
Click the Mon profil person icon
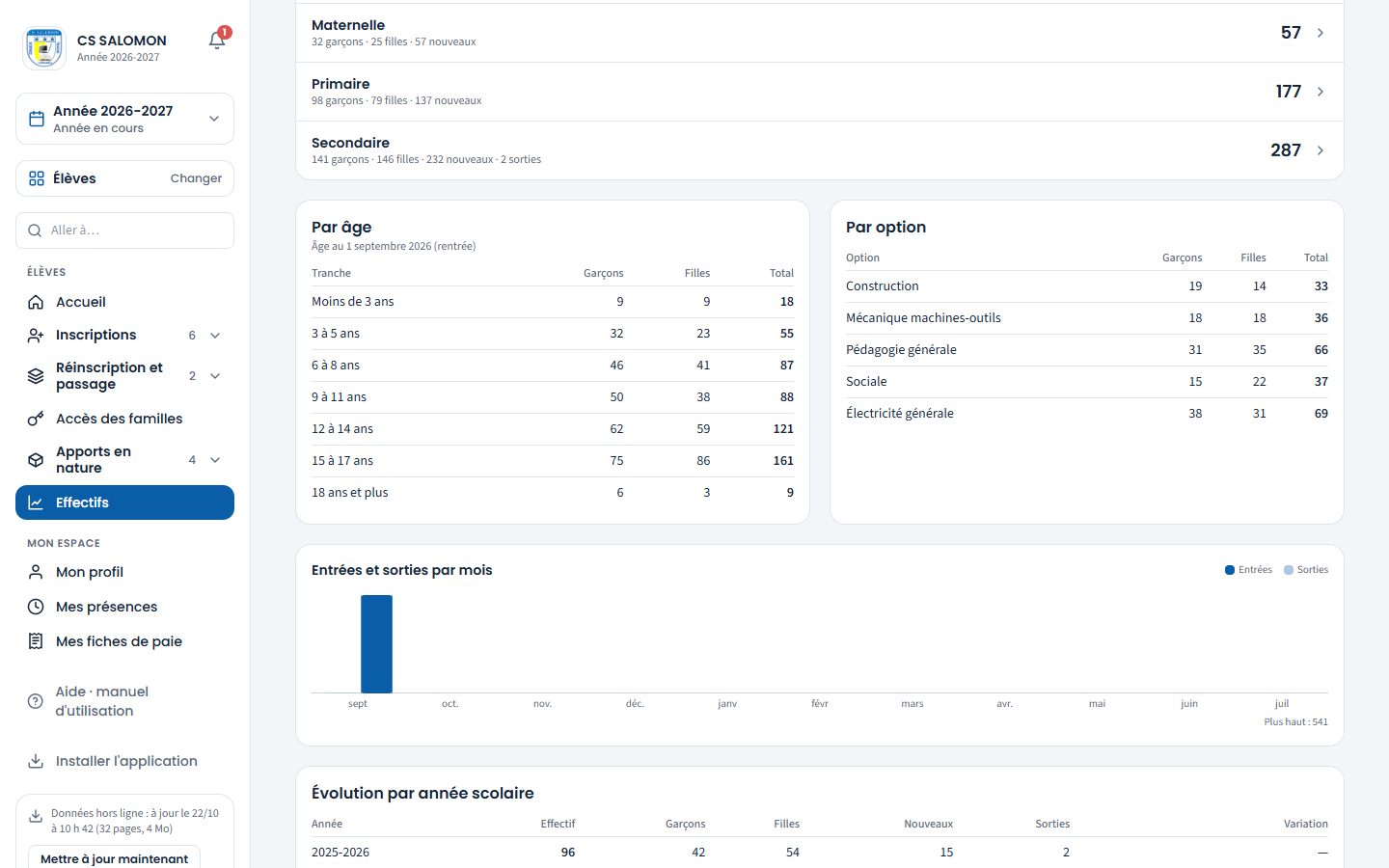tap(36, 572)
